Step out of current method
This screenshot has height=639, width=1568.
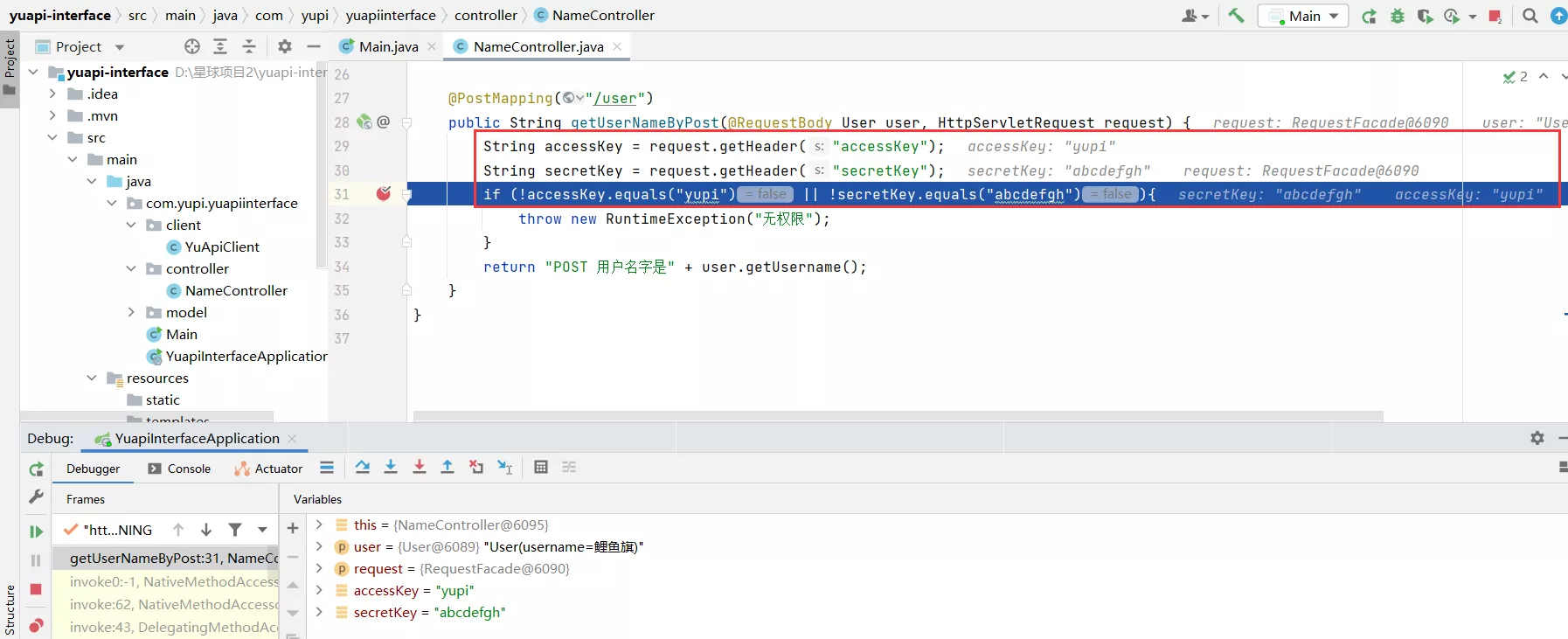[x=448, y=468]
